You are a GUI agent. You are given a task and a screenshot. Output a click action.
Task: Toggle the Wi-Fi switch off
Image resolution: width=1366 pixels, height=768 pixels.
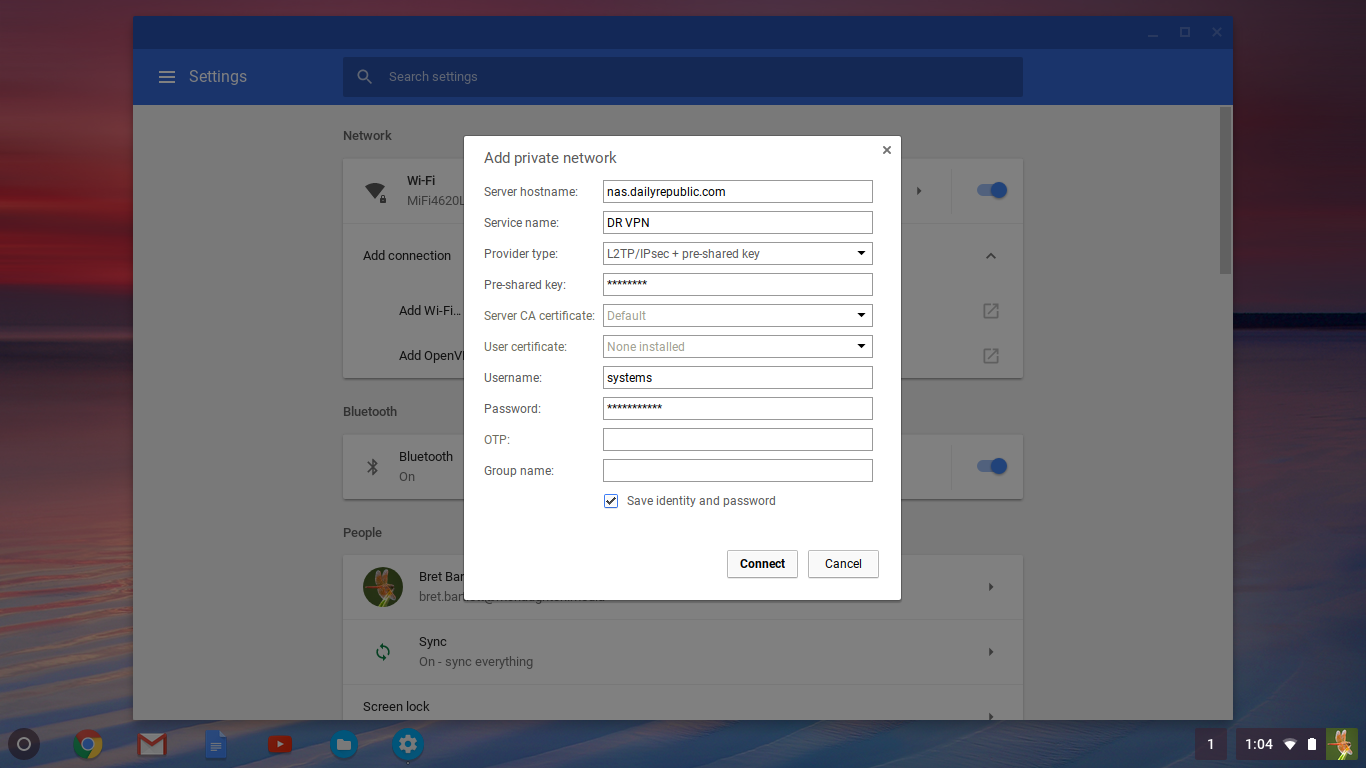(991, 190)
